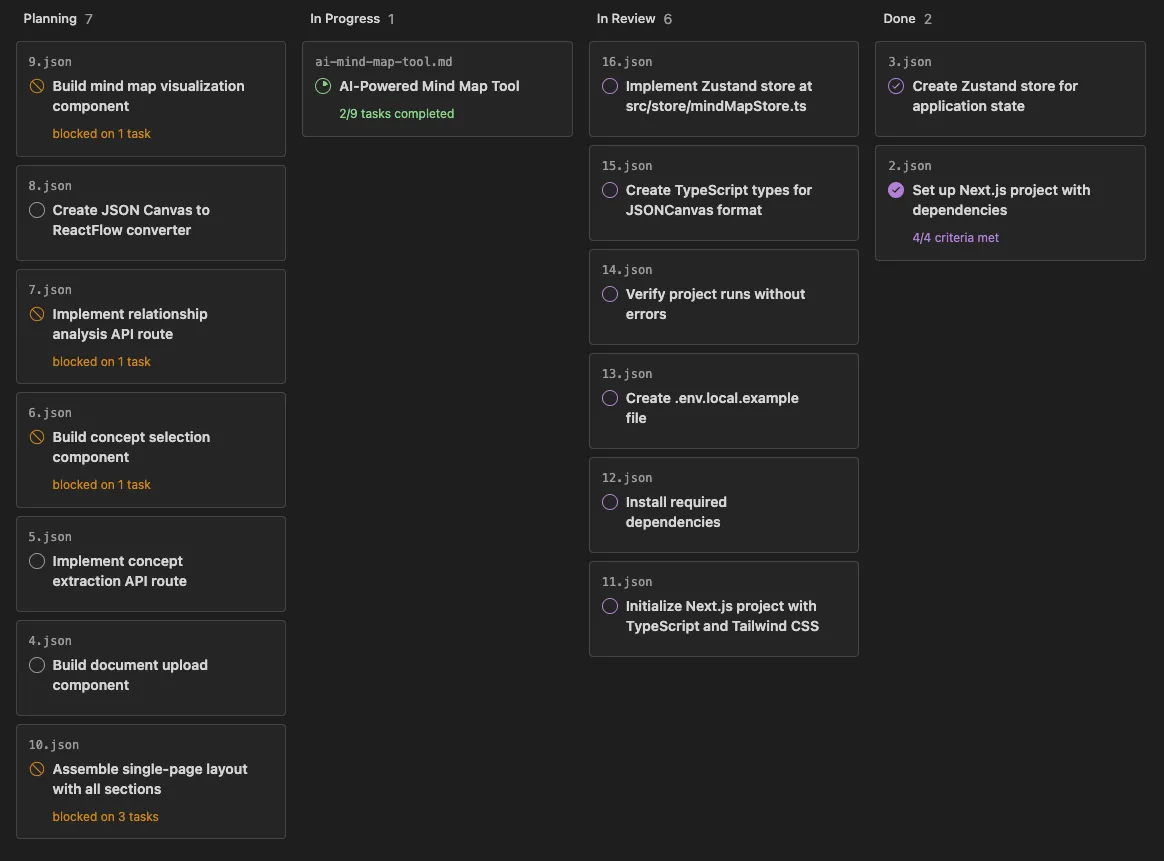The width and height of the screenshot is (1164, 861).
Task: Expand the Initialize Next.js project card details
Action: click(723, 608)
